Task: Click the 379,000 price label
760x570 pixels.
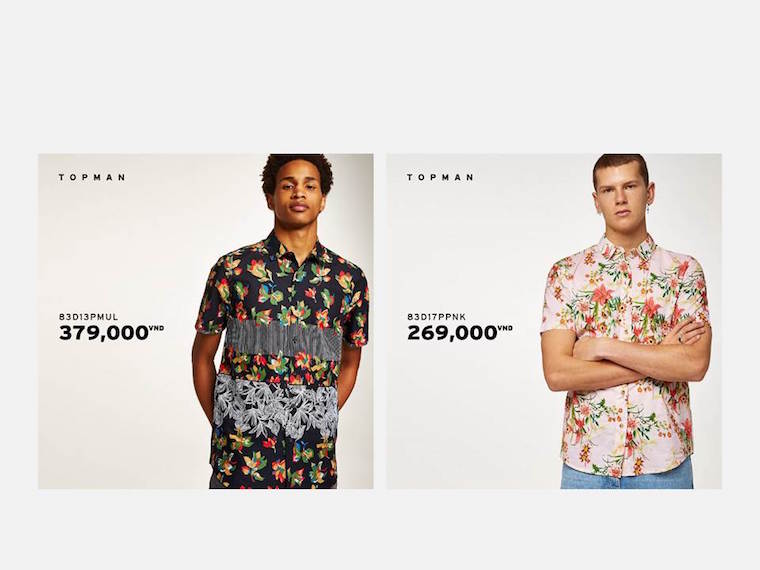Action: coord(103,333)
